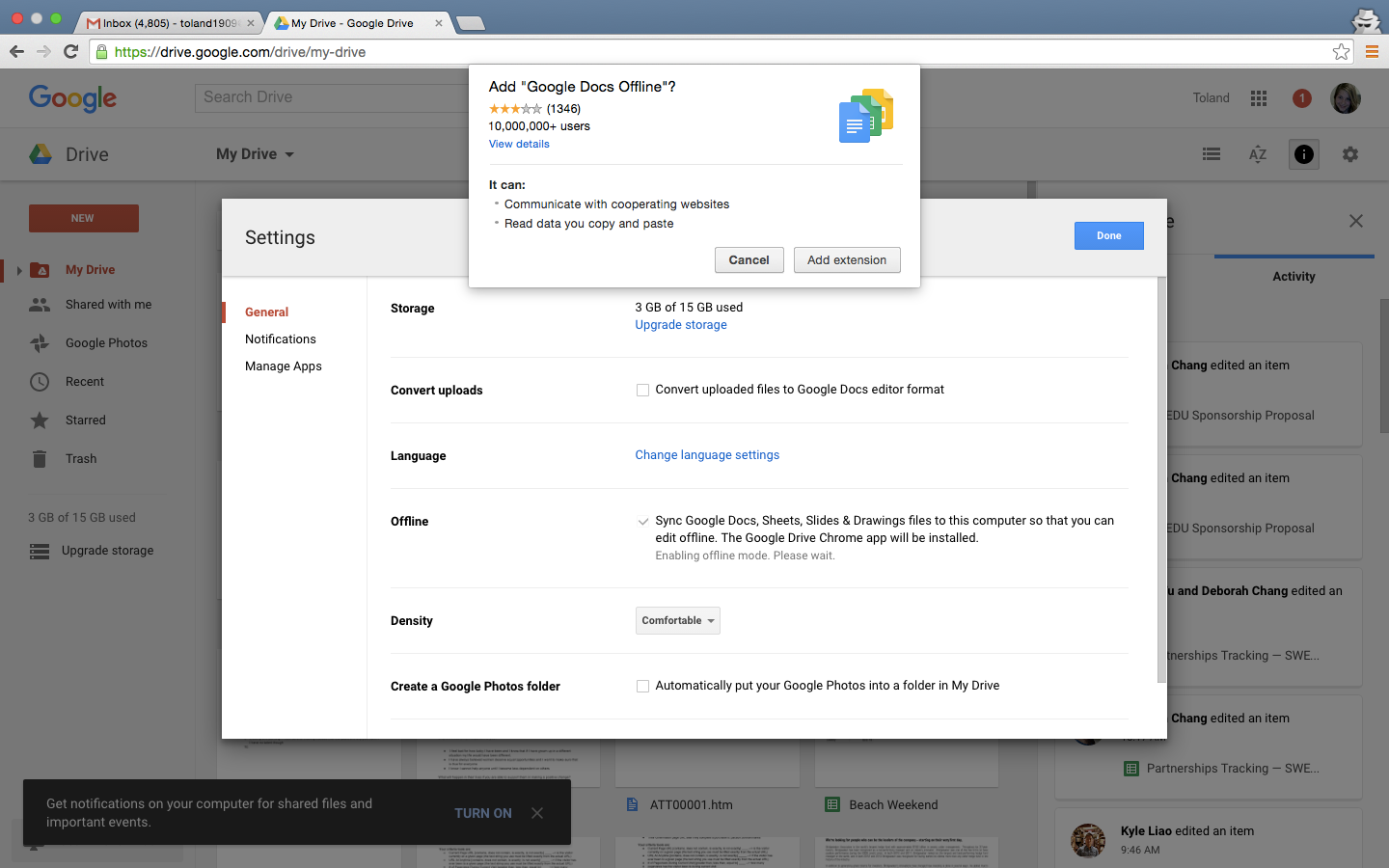Image resolution: width=1389 pixels, height=868 pixels.
Task: Click TURN ON for notifications
Action: [483, 813]
